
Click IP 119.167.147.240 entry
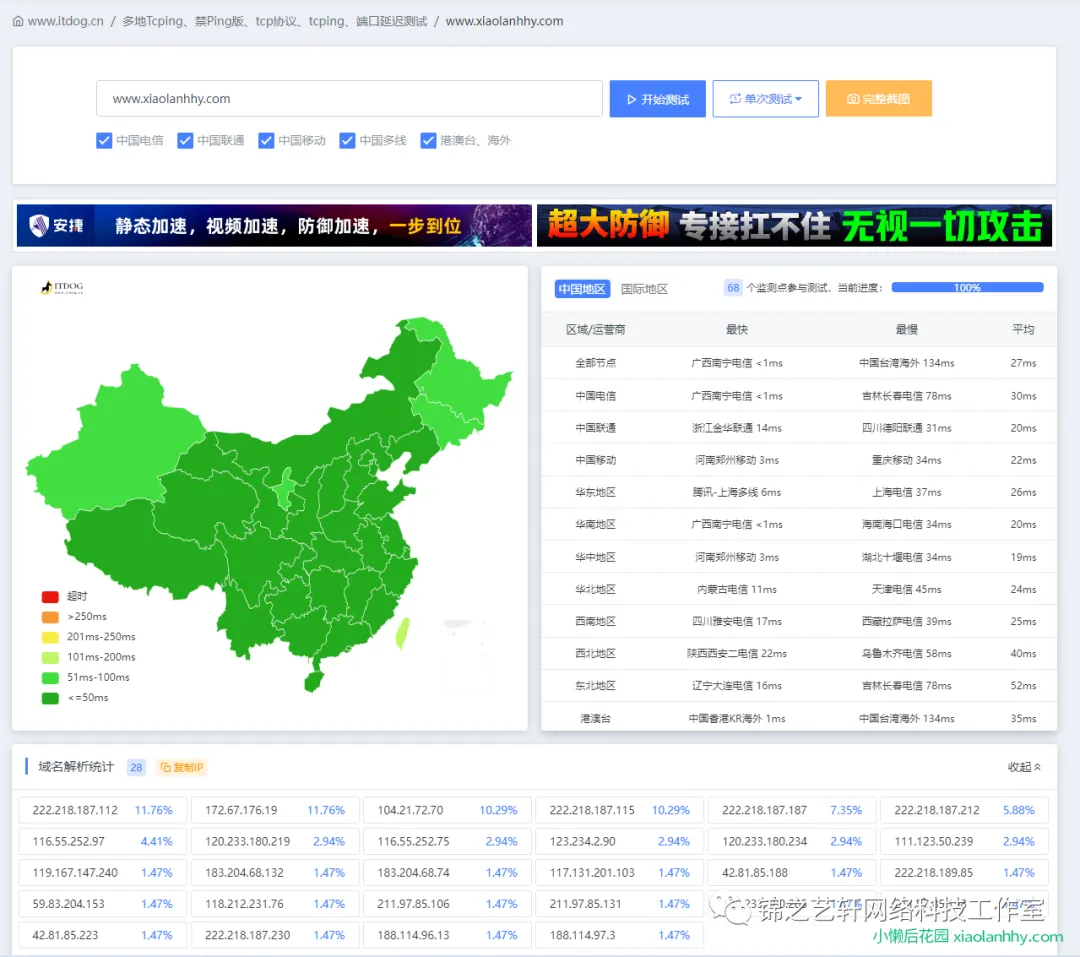click(103, 872)
